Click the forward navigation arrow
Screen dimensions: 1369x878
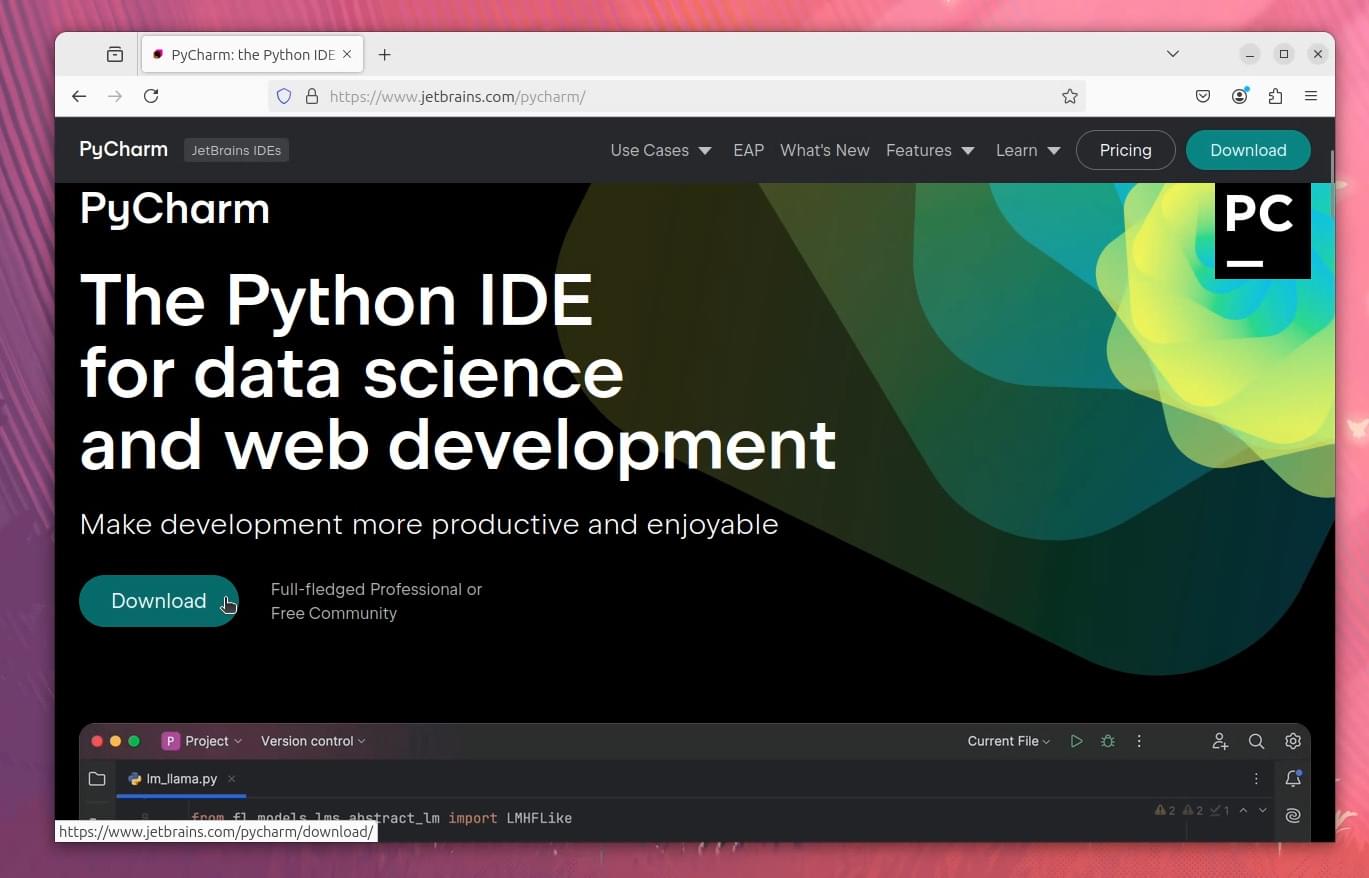click(115, 96)
